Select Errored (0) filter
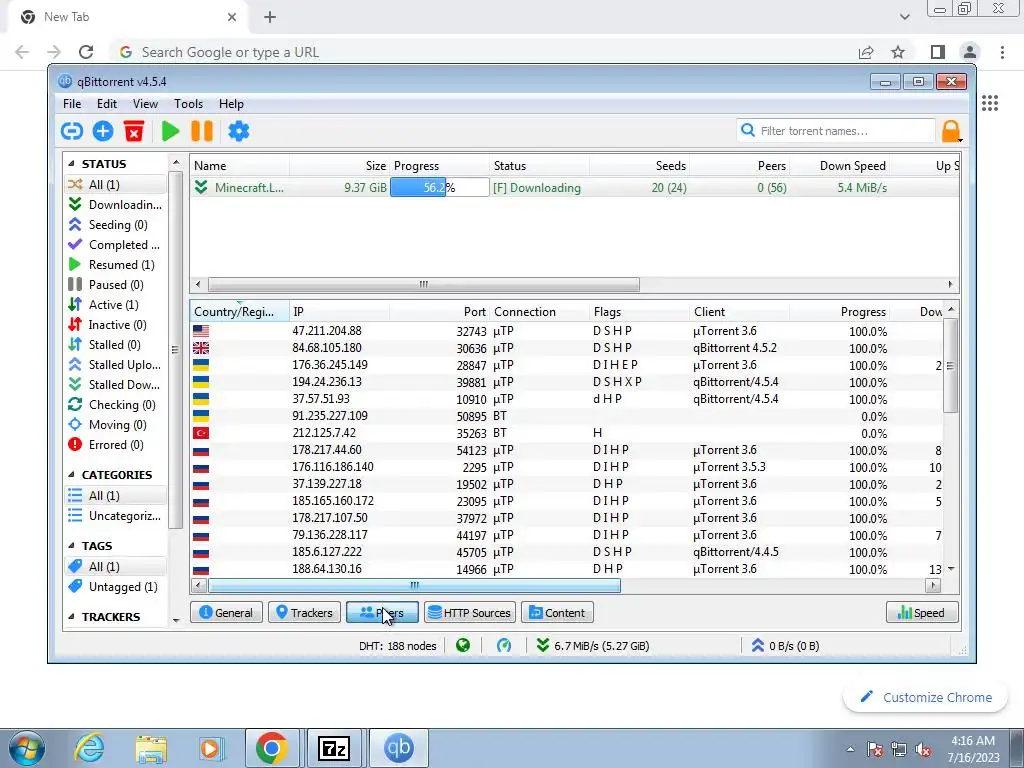Viewport: 1024px width, 768px height. click(115, 445)
